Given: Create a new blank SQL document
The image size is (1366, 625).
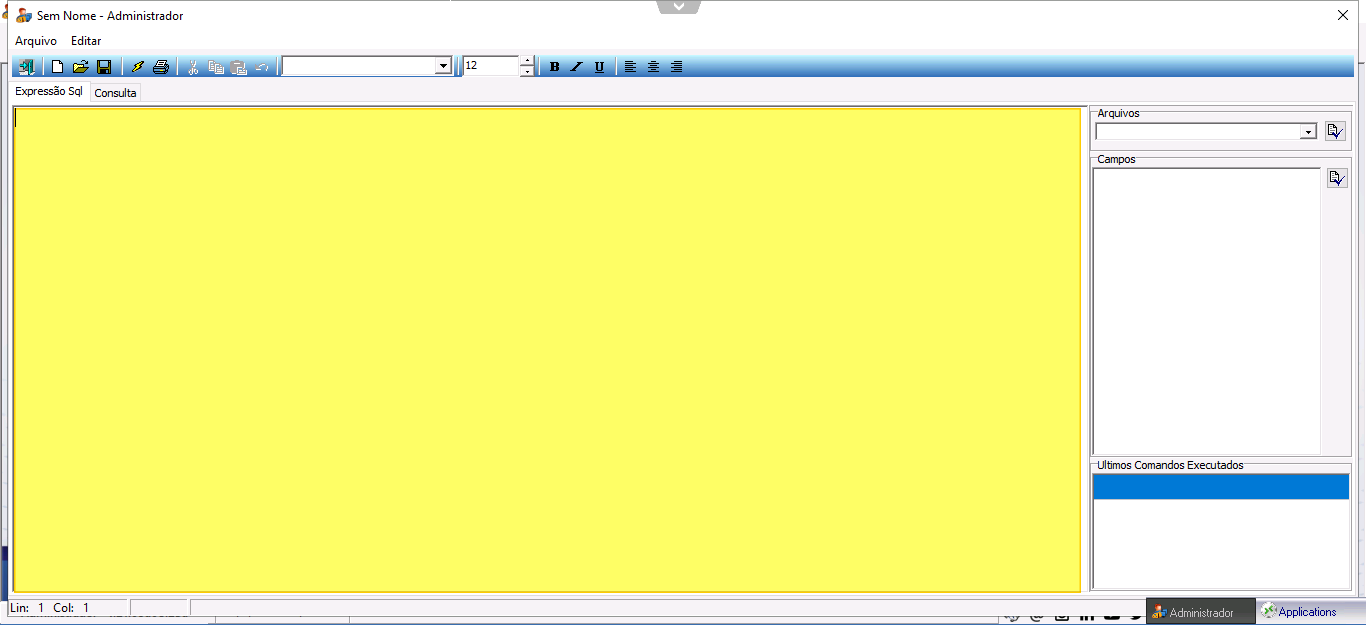Looking at the screenshot, I should coord(58,67).
